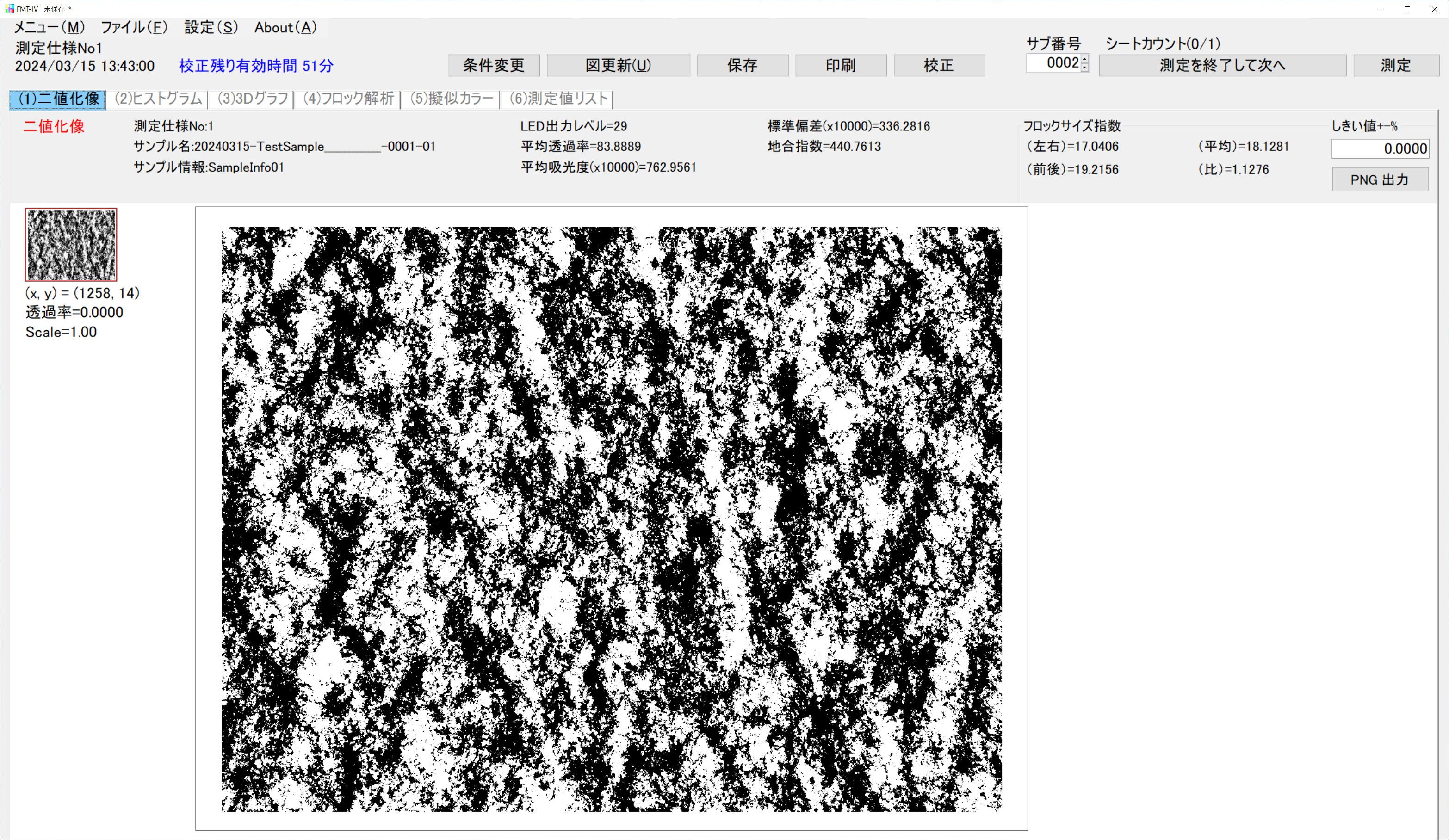1449x840 pixels.
Task: Minimize the FMT-IV window
Action: coord(1380,9)
